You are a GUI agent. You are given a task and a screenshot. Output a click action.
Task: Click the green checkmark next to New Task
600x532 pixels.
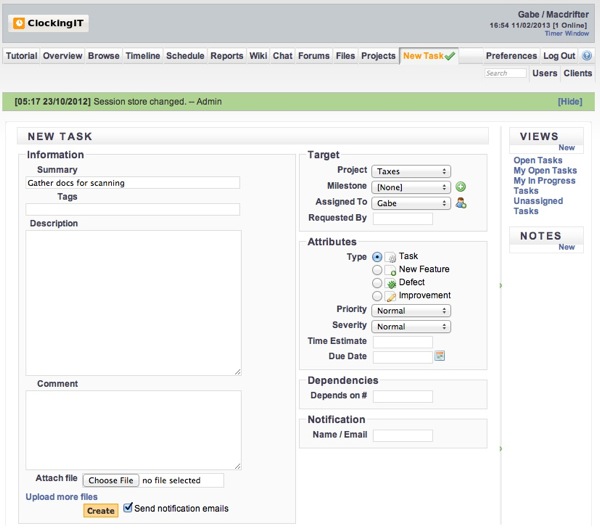tap(450, 57)
